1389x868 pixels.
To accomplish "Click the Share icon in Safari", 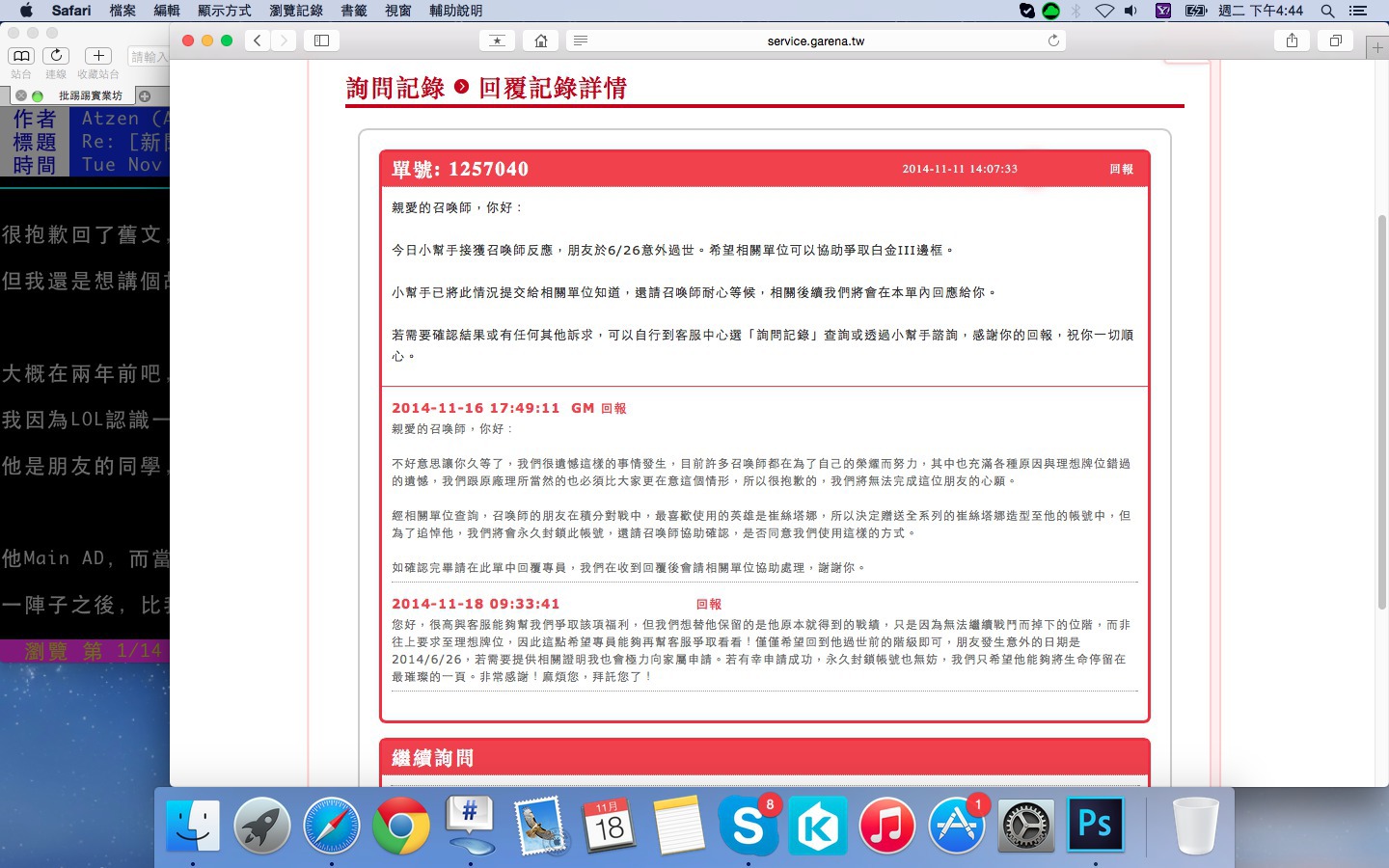I will click(1292, 41).
